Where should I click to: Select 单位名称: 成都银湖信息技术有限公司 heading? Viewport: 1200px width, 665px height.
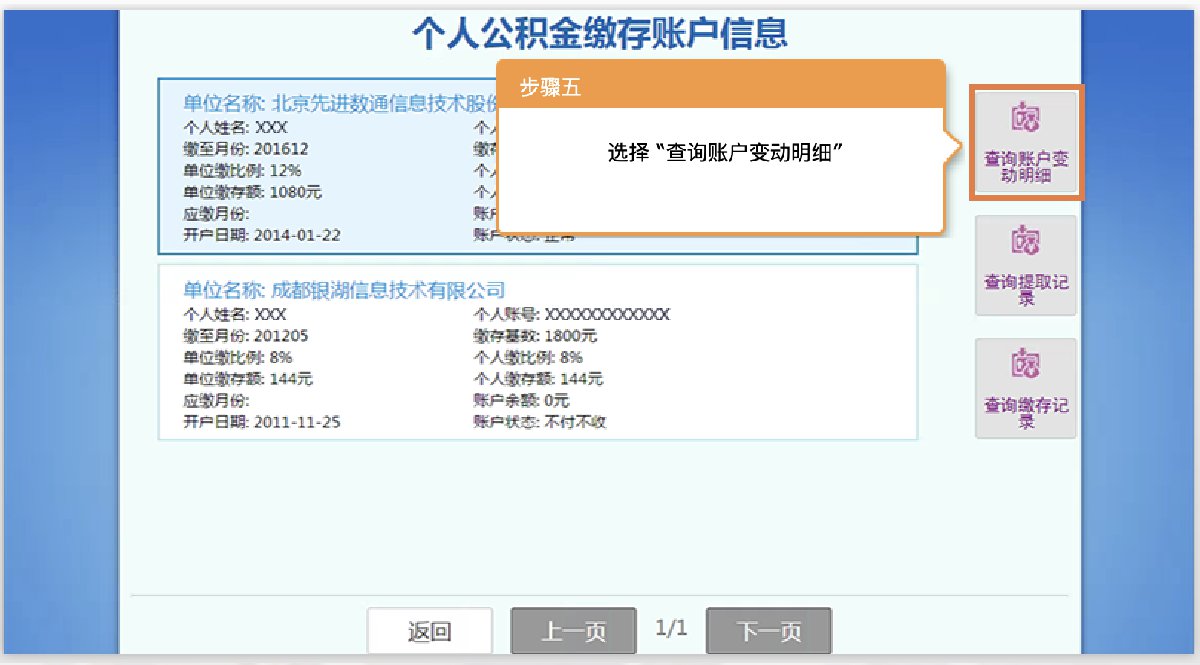point(344,290)
